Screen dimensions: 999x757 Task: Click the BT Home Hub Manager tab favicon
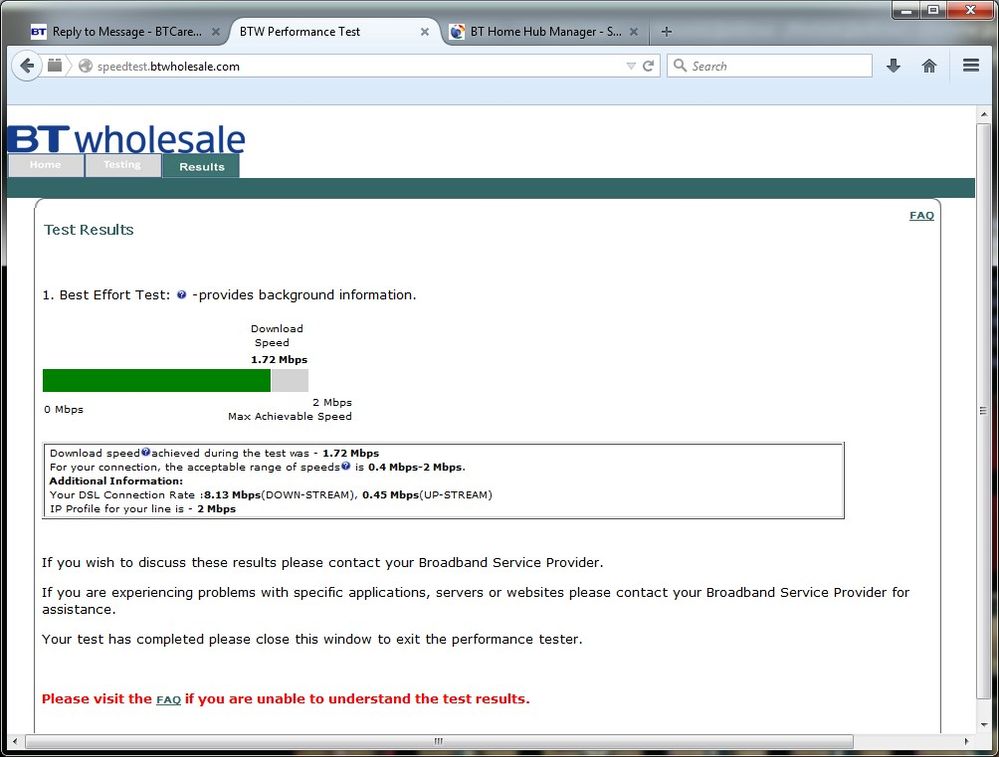[457, 31]
